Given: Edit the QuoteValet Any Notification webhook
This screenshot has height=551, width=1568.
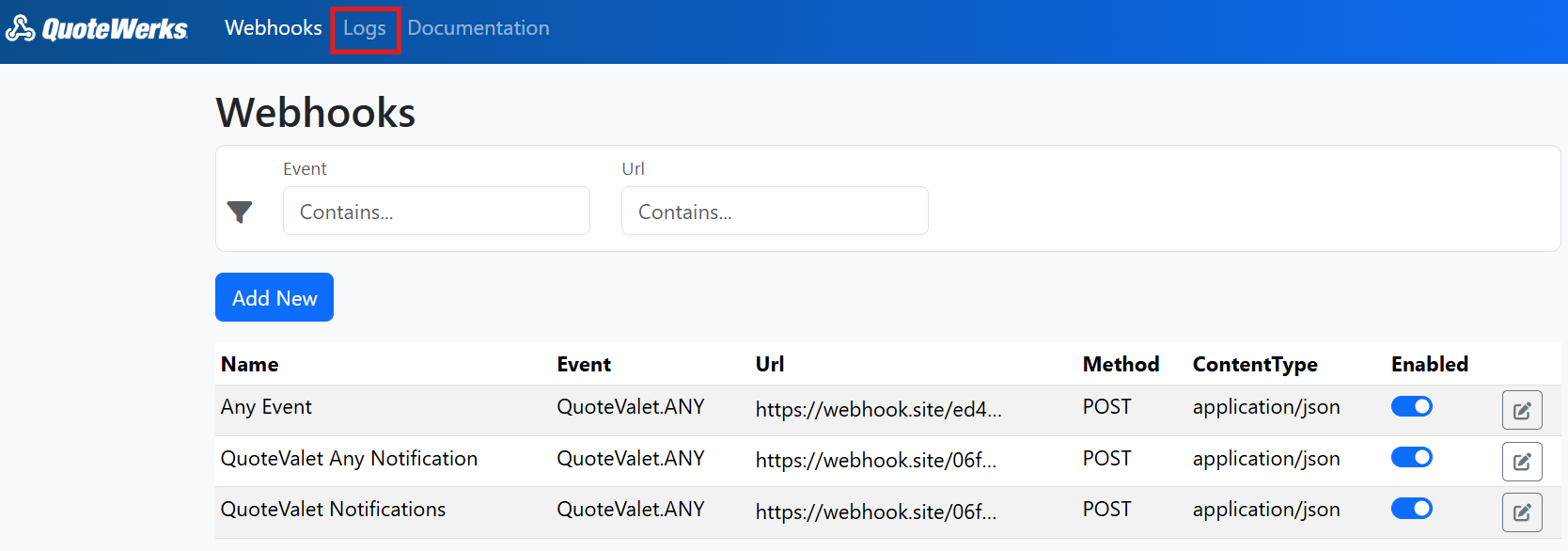Looking at the screenshot, I should point(1521,462).
